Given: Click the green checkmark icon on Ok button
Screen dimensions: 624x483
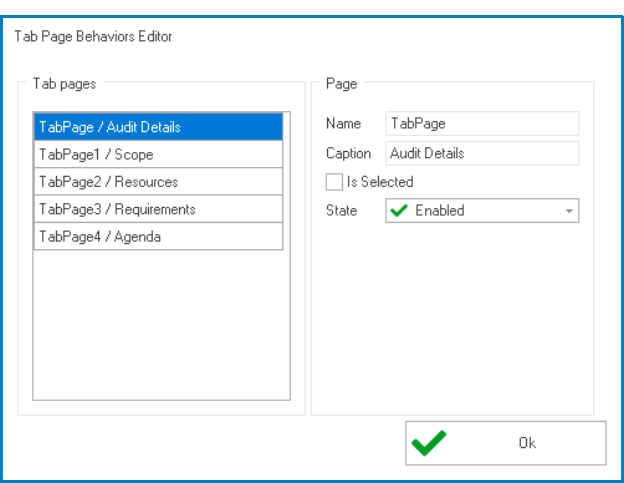Looking at the screenshot, I should (x=429, y=443).
